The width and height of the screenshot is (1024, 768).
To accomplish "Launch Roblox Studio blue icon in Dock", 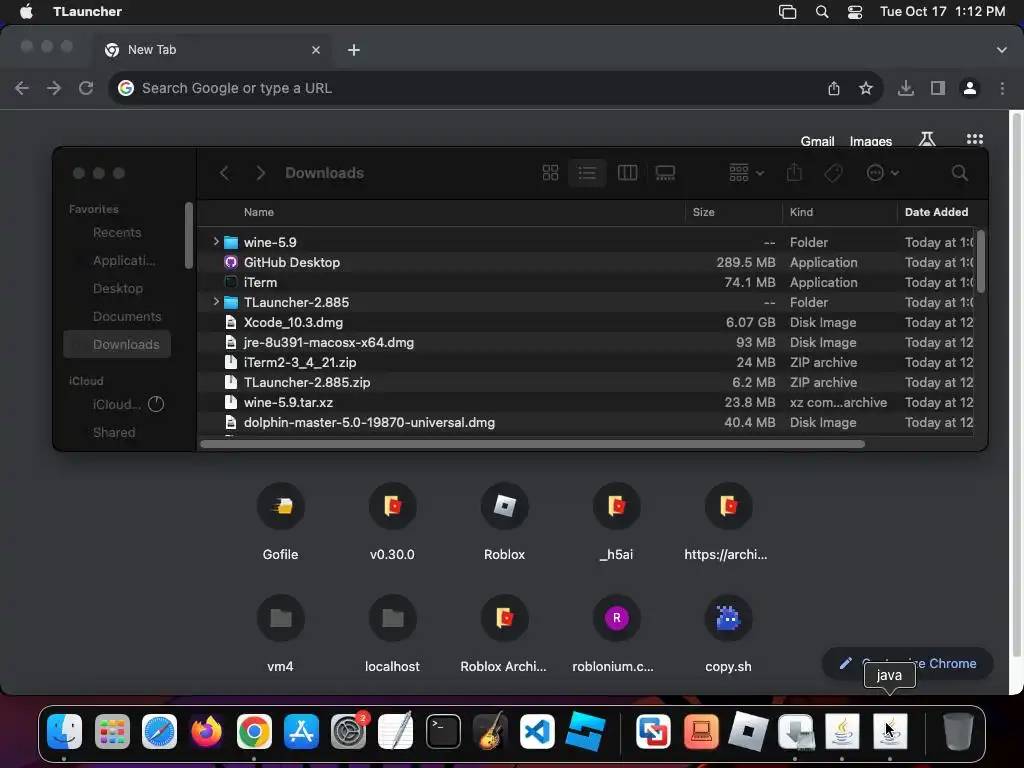I will 585,731.
